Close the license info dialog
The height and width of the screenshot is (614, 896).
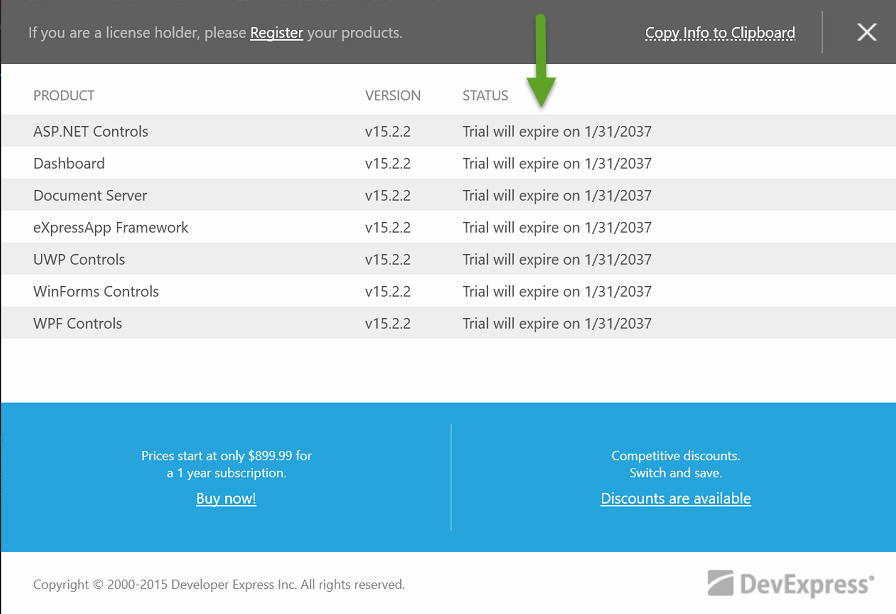click(x=866, y=33)
